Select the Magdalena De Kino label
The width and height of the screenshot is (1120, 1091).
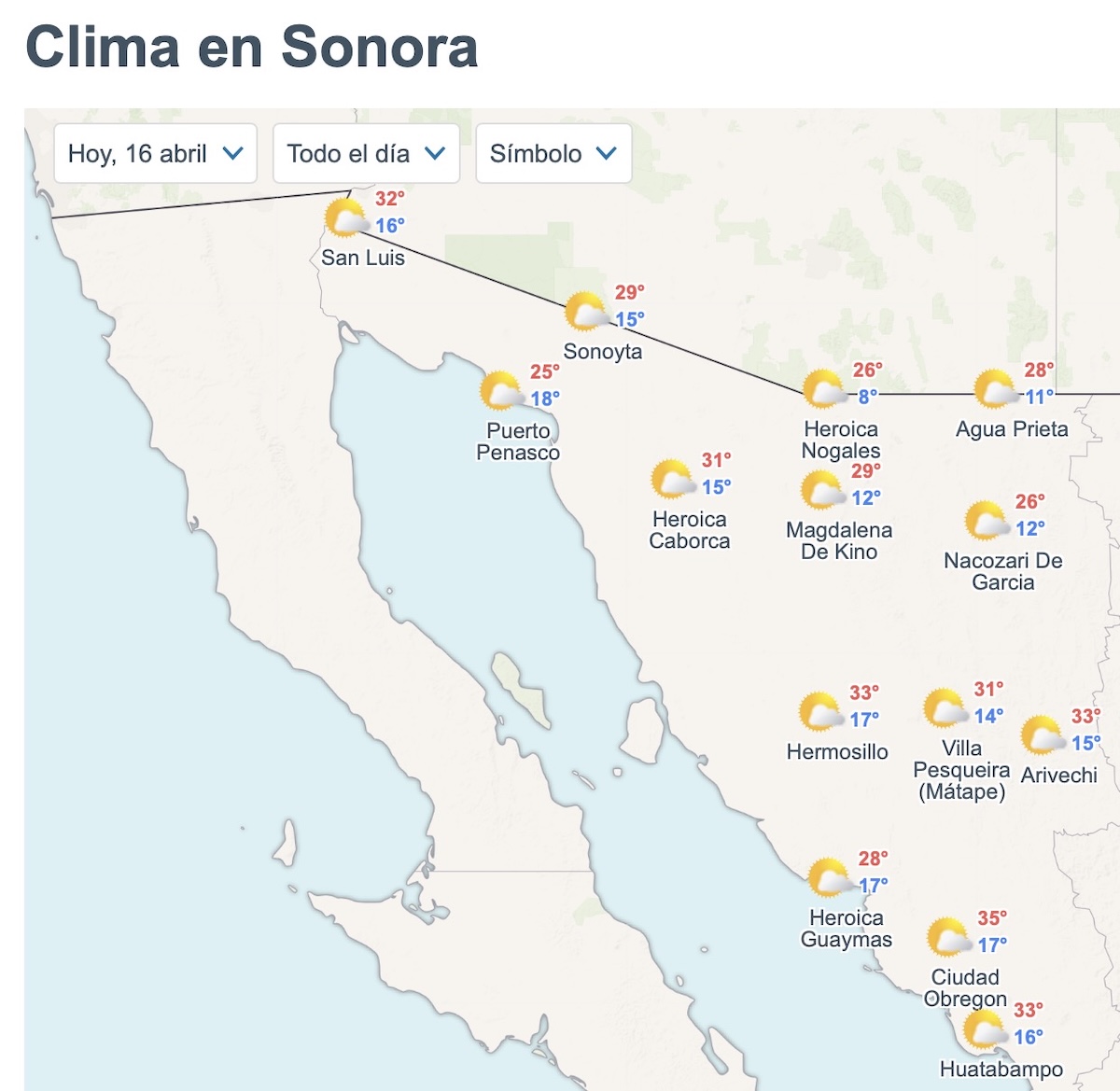pyautogui.click(x=838, y=540)
